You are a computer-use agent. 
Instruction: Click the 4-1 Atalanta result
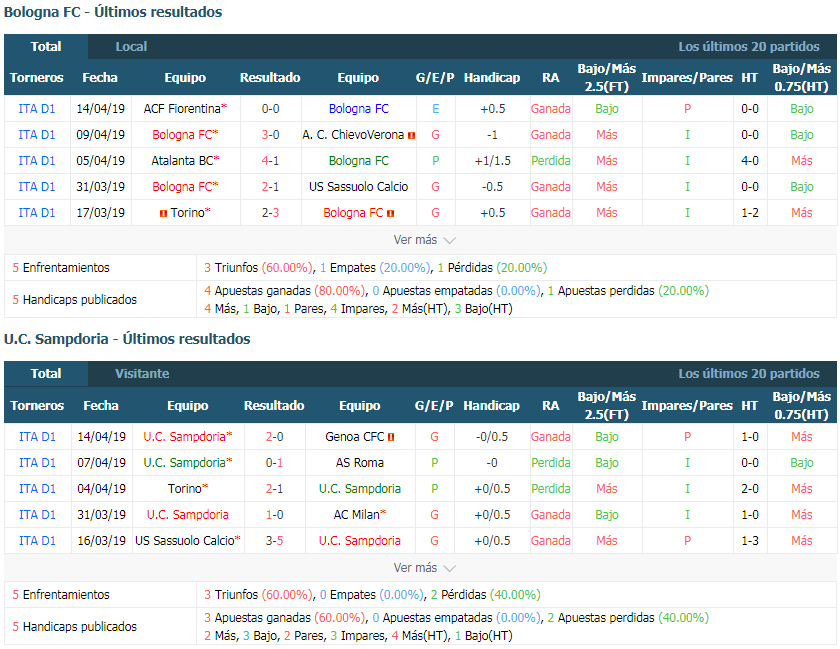[271, 161]
